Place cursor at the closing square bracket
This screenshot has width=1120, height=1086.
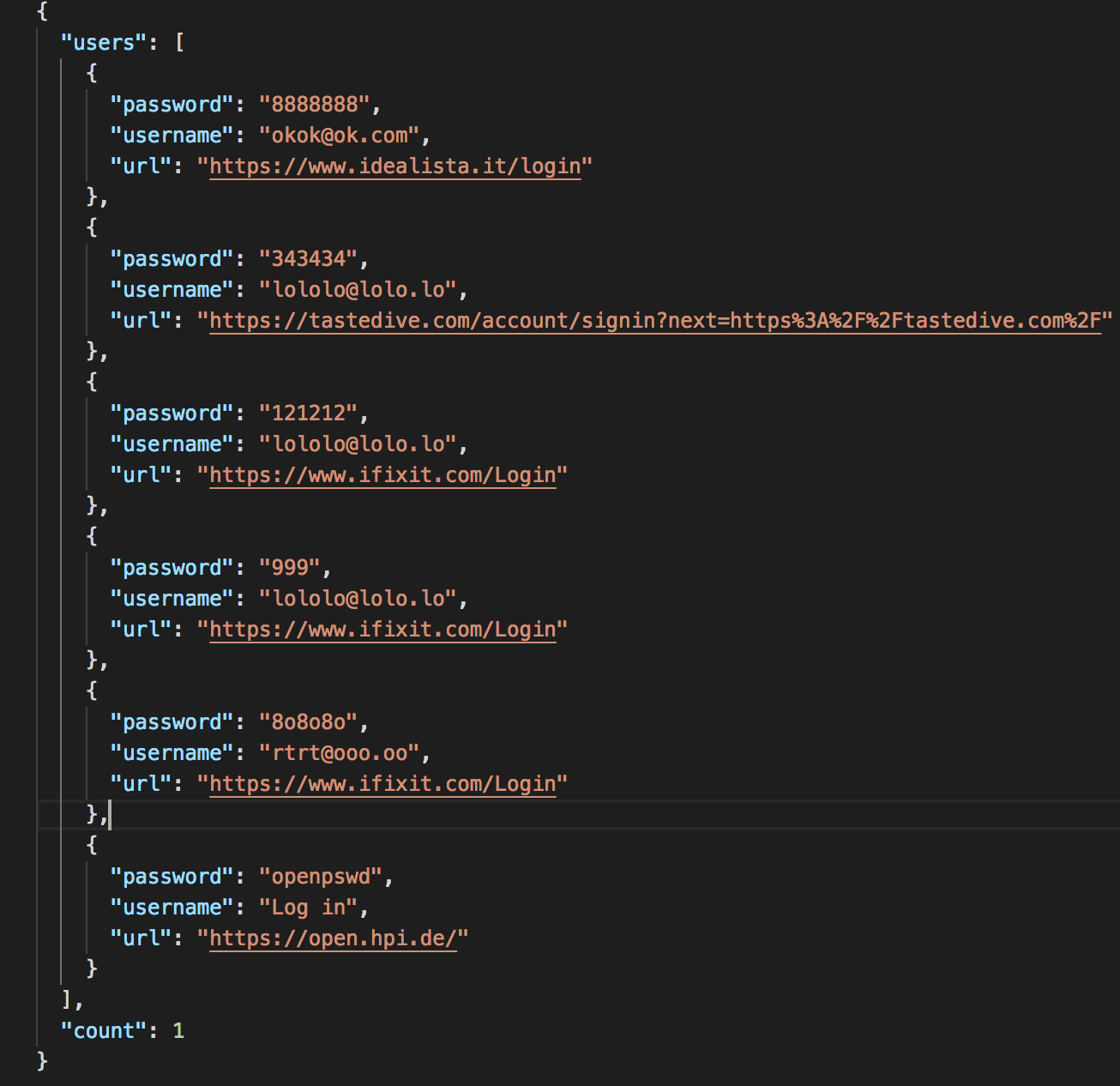(67, 999)
